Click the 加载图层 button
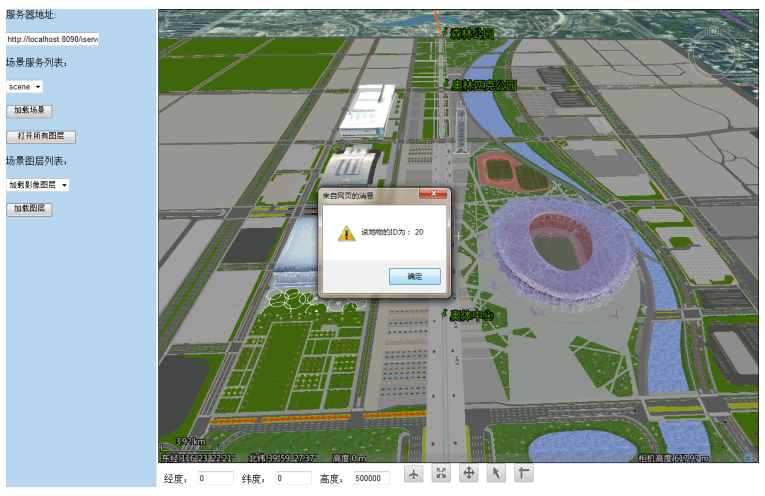The height and width of the screenshot is (496, 765). (29, 209)
